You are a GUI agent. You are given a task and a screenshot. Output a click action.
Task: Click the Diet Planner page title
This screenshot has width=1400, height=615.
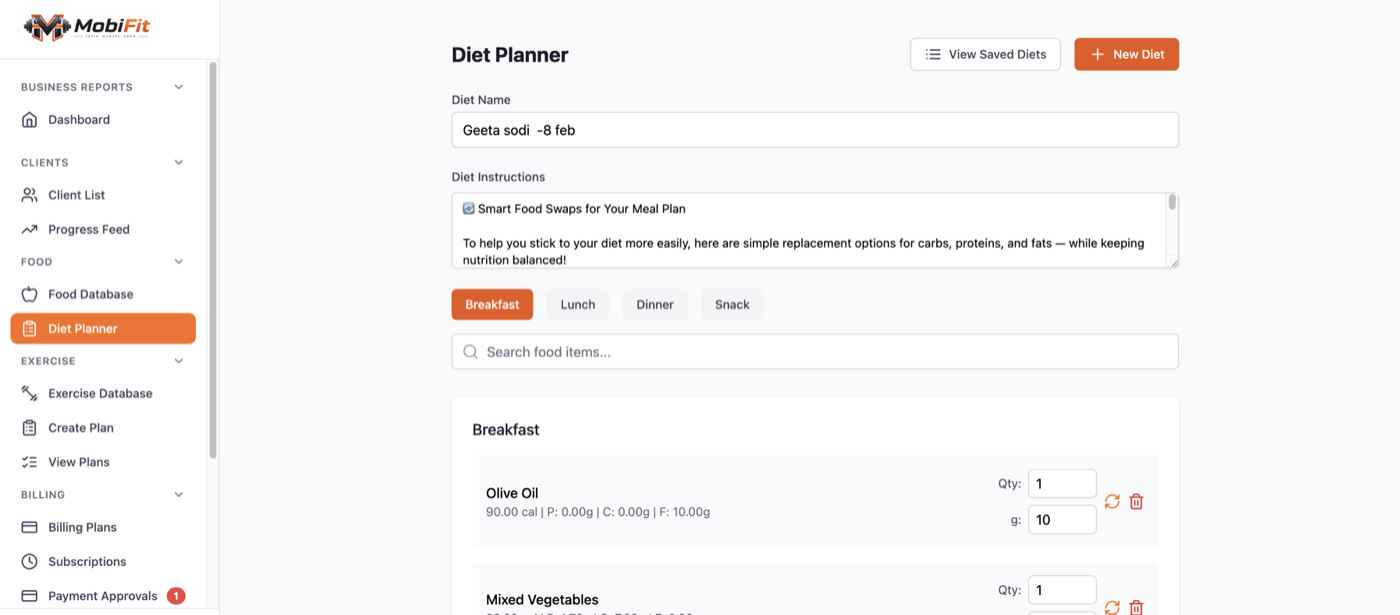[x=510, y=55]
